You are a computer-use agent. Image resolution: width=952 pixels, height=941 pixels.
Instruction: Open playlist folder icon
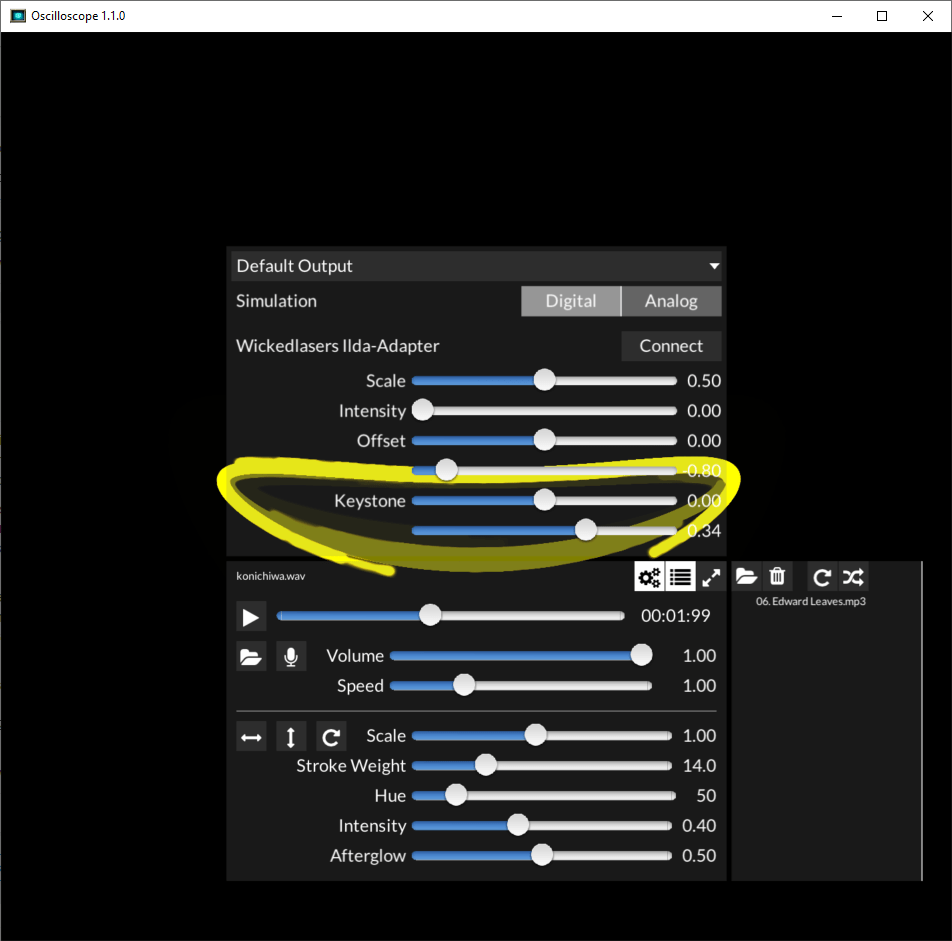pyautogui.click(x=746, y=576)
